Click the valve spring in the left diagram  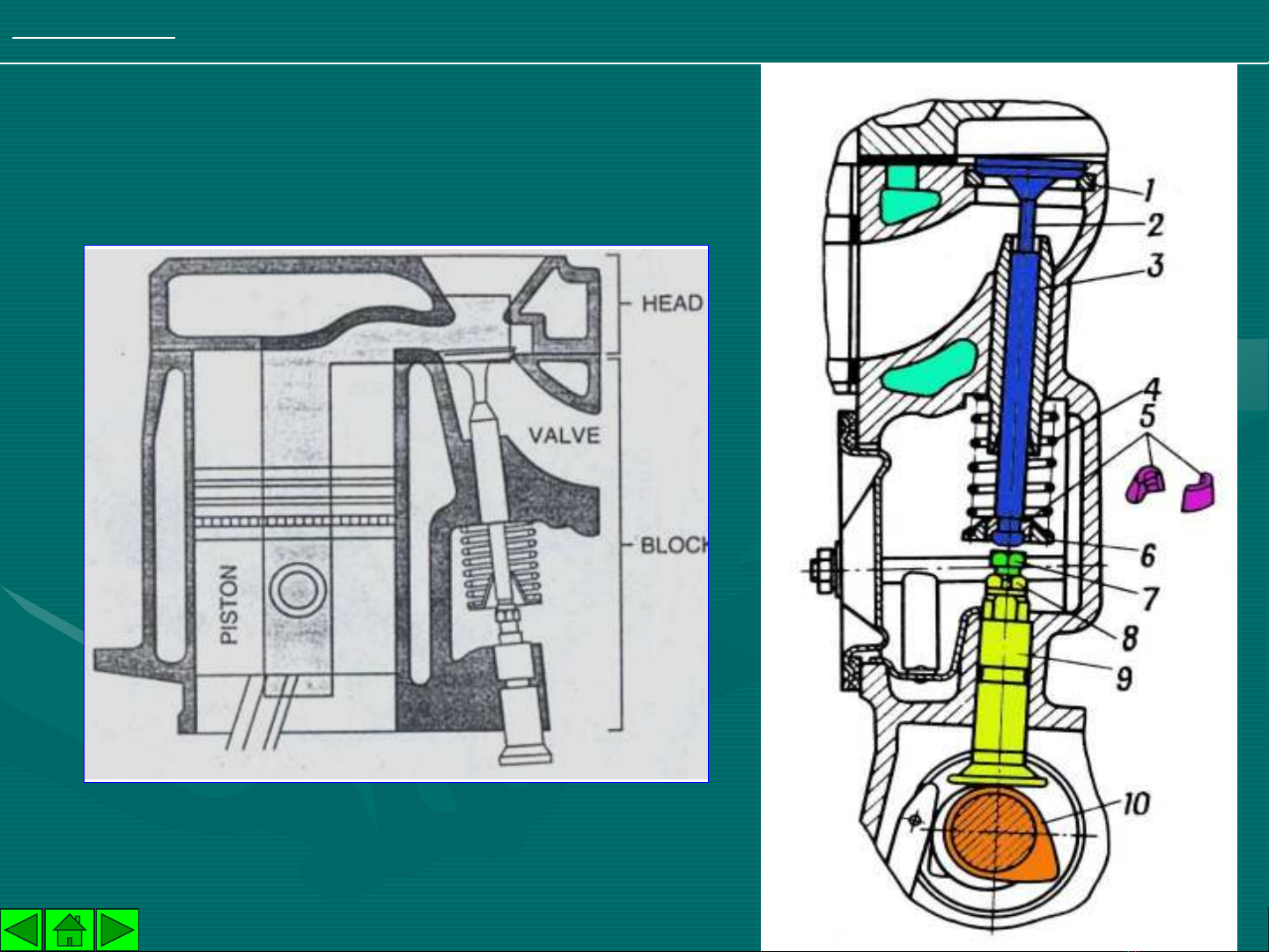point(499,564)
